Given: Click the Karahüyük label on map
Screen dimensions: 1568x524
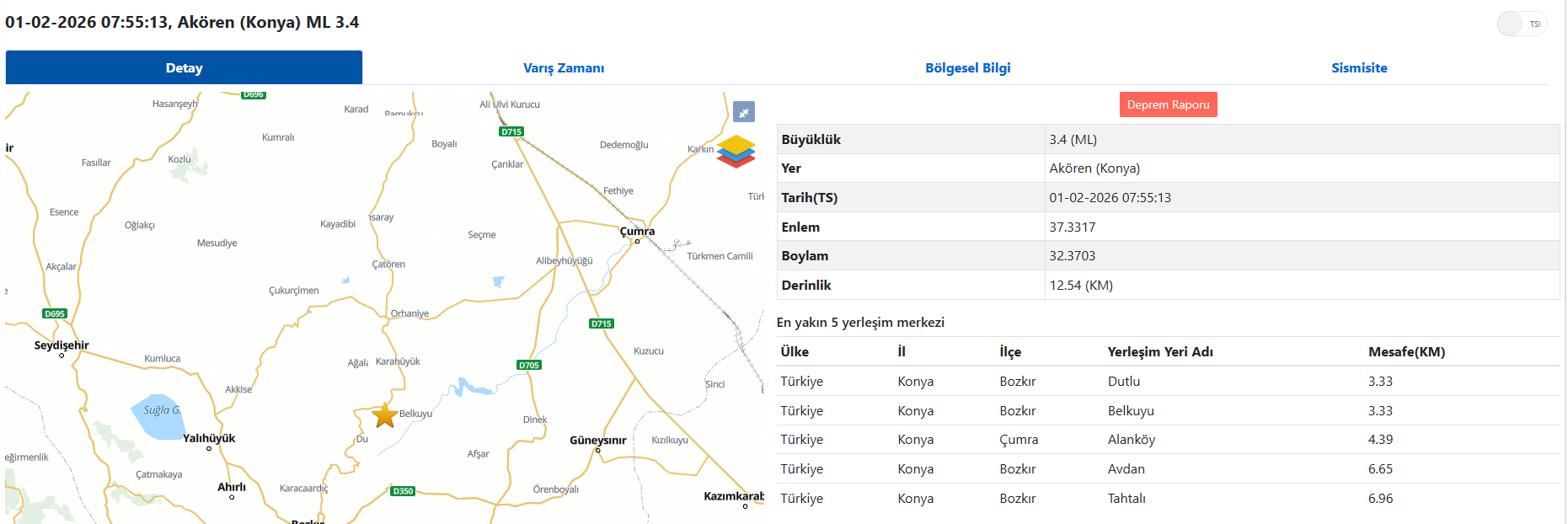Looking at the screenshot, I should tap(398, 361).
